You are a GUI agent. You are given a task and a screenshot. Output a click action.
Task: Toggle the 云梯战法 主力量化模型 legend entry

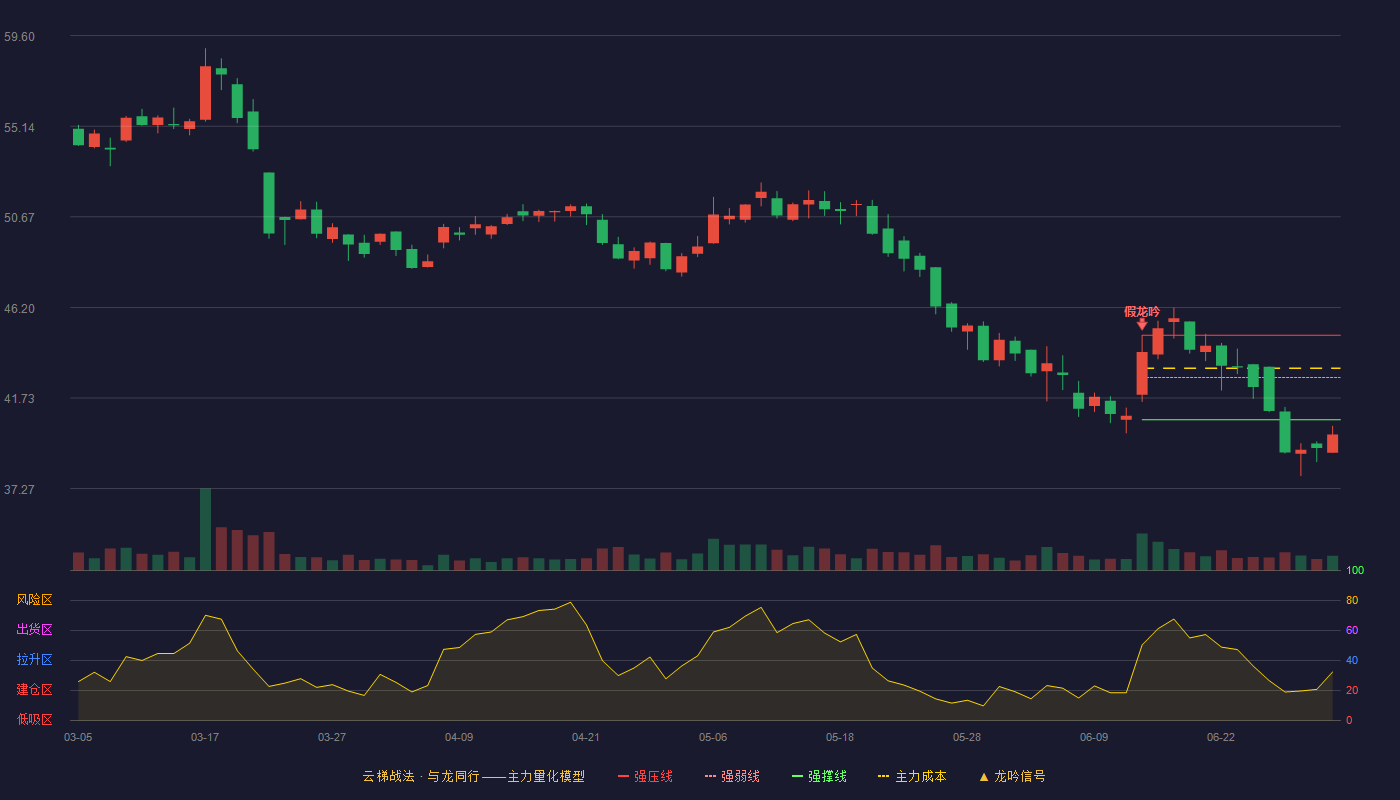[474, 776]
